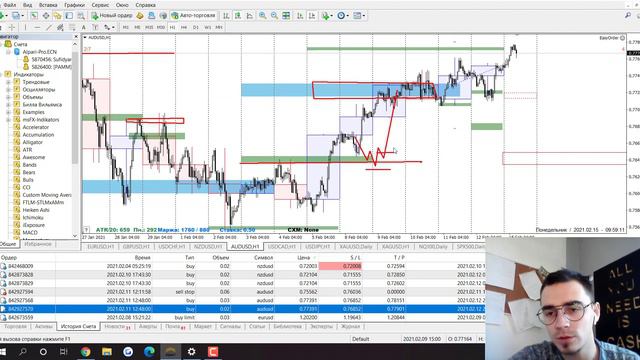Open the Торговля terminal tab
640x360 pixels.
15,327
